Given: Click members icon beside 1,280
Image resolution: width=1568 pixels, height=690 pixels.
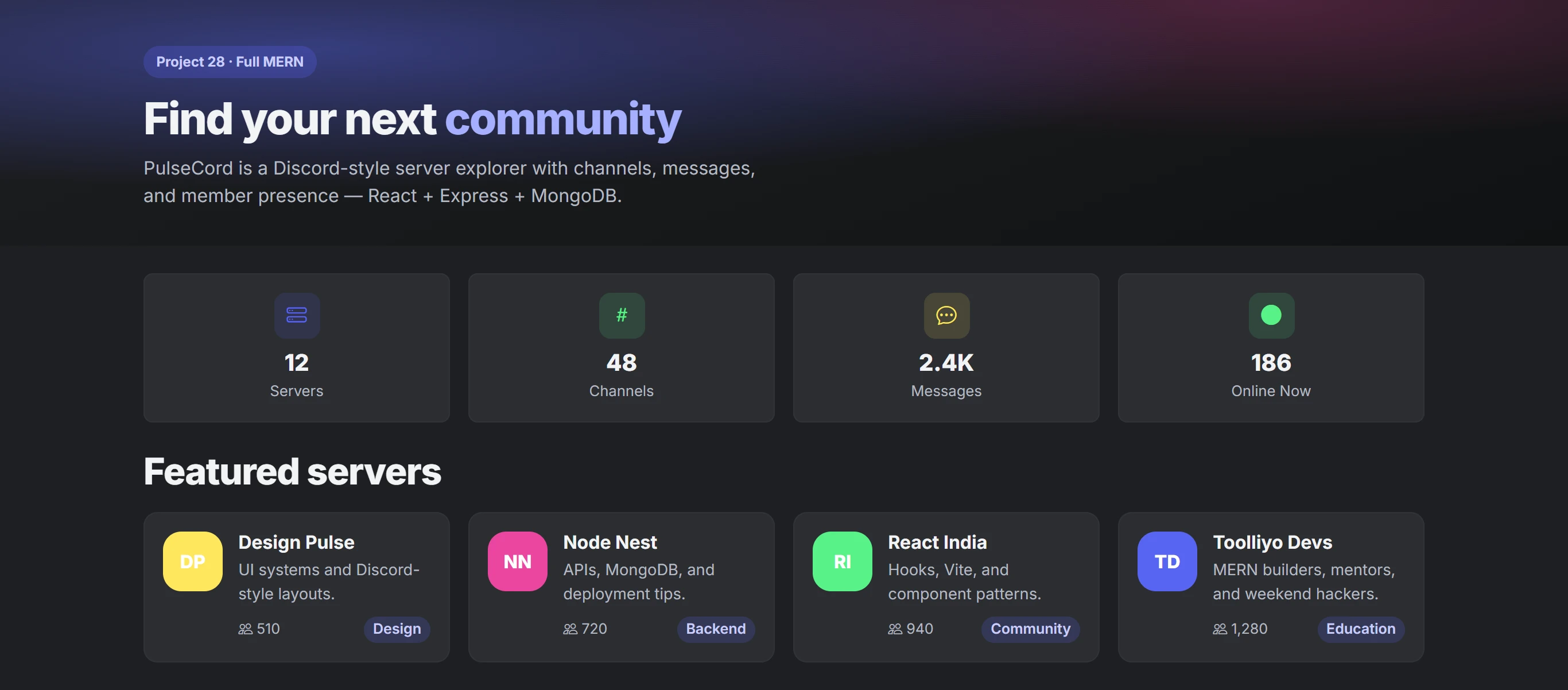Looking at the screenshot, I should 1220,629.
